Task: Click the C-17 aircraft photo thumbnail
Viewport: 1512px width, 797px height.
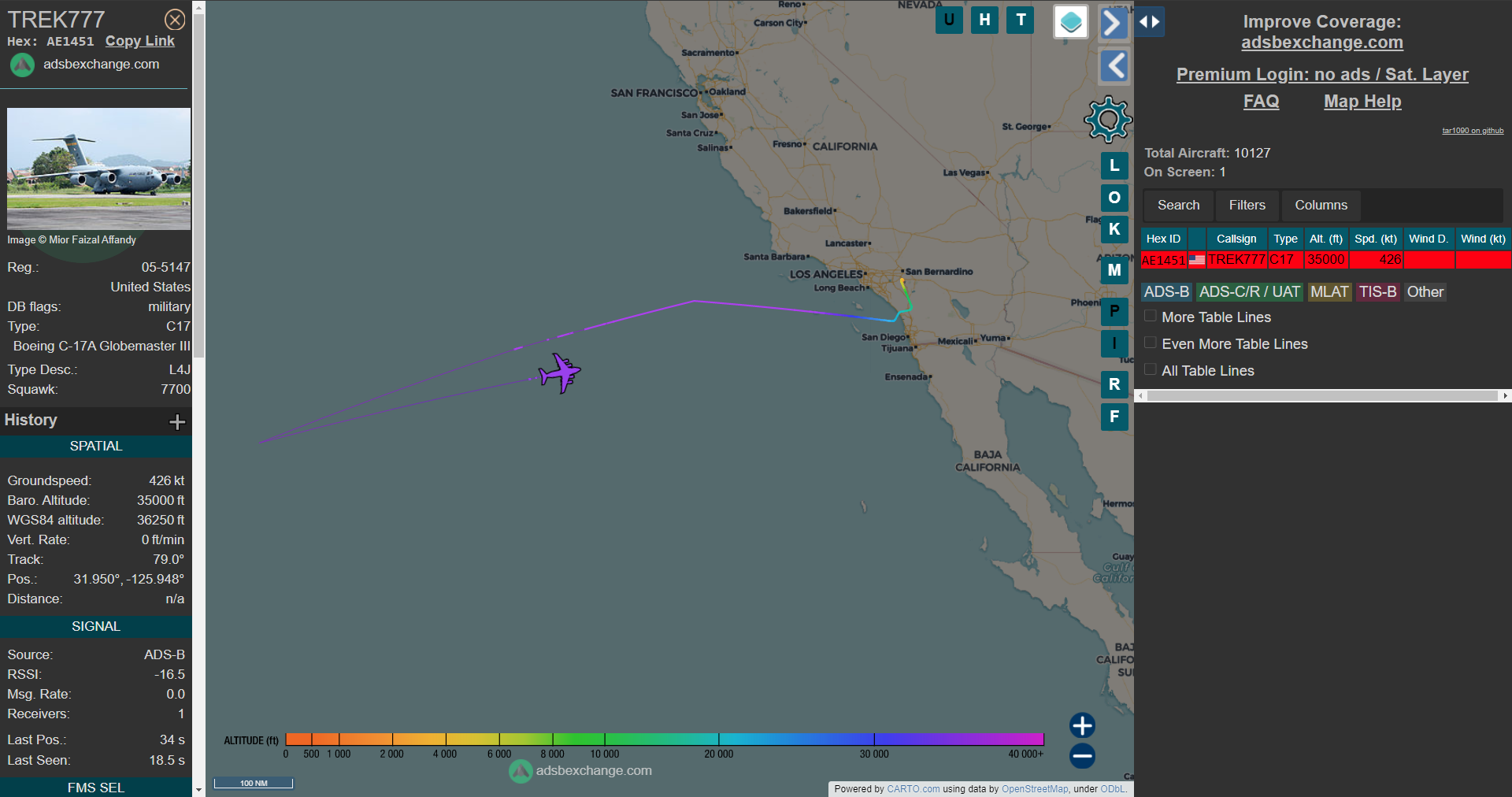Action: pyautogui.click(x=98, y=169)
